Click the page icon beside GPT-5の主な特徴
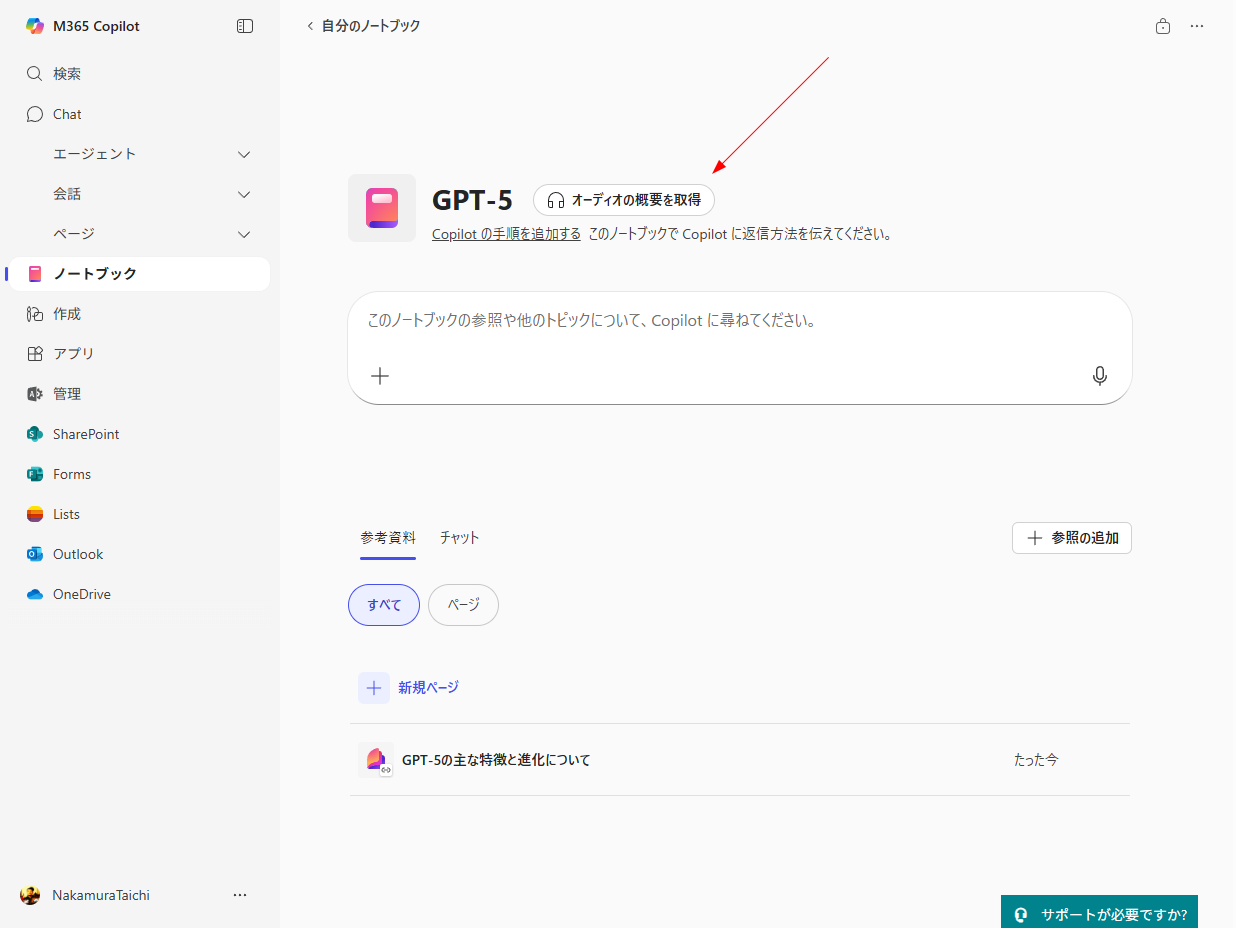The image size is (1236, 928). [376, 760]
